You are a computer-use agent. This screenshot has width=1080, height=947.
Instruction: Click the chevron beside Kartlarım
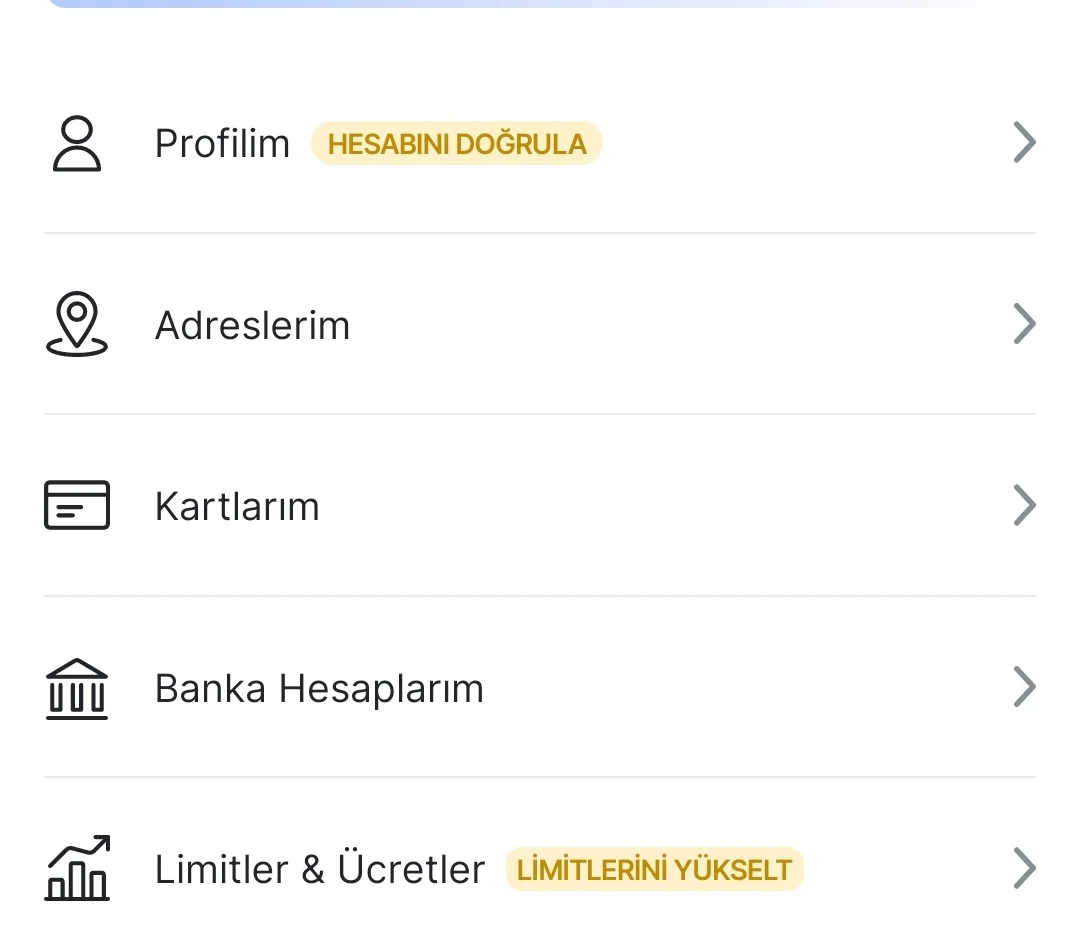coord(1024,506)
